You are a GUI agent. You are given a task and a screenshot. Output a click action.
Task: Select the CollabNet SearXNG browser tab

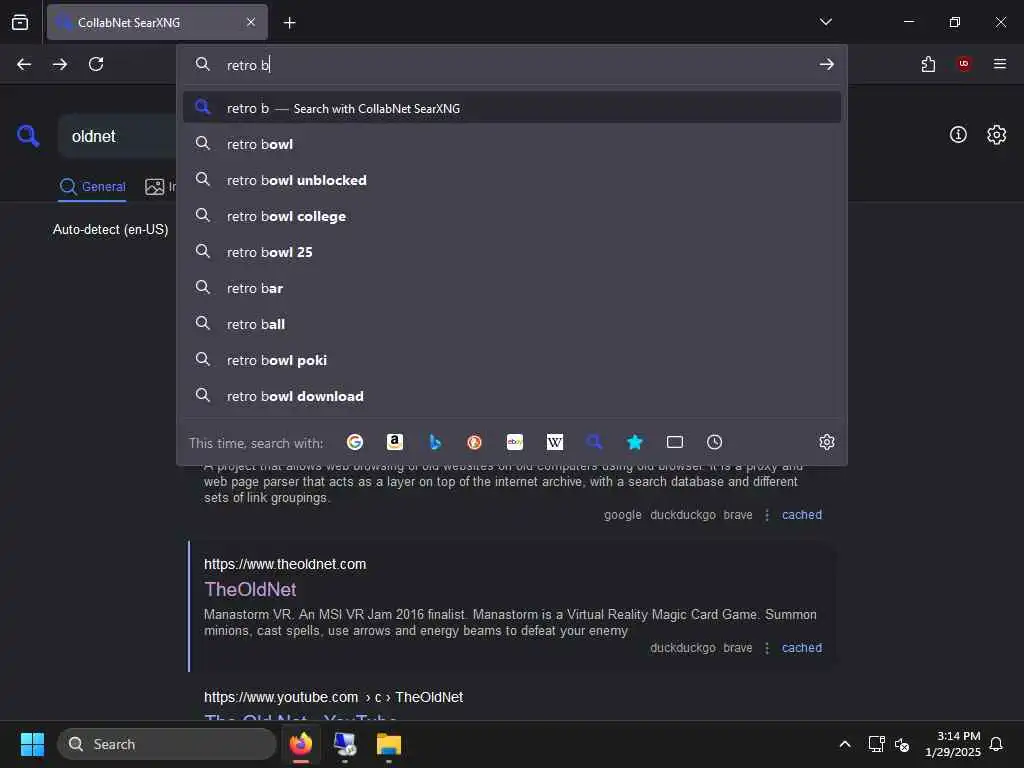pyautogui.click(x=157, y=22)
